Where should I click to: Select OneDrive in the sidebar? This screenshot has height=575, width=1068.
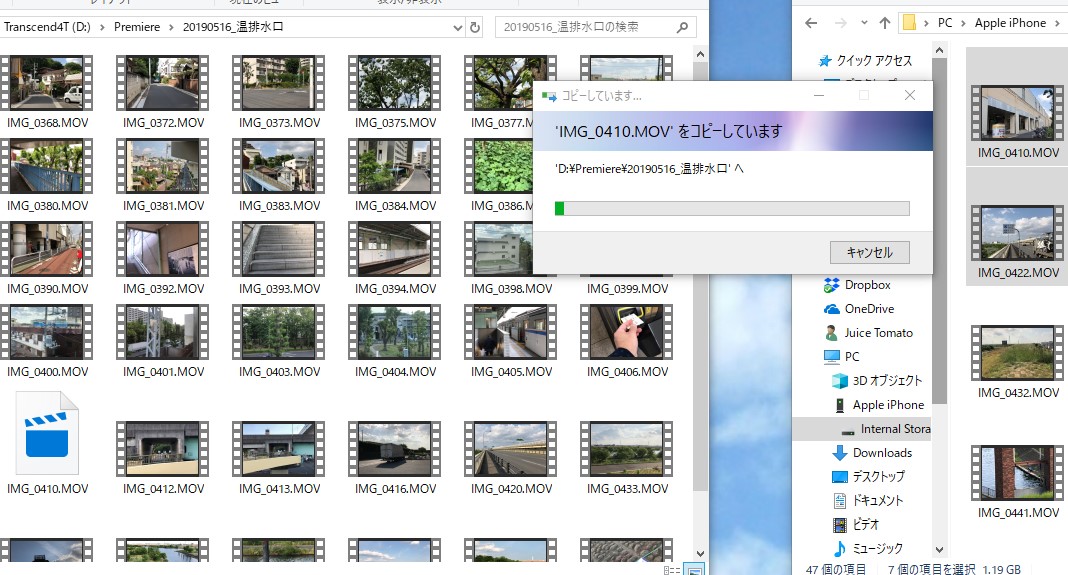point(868,309)
